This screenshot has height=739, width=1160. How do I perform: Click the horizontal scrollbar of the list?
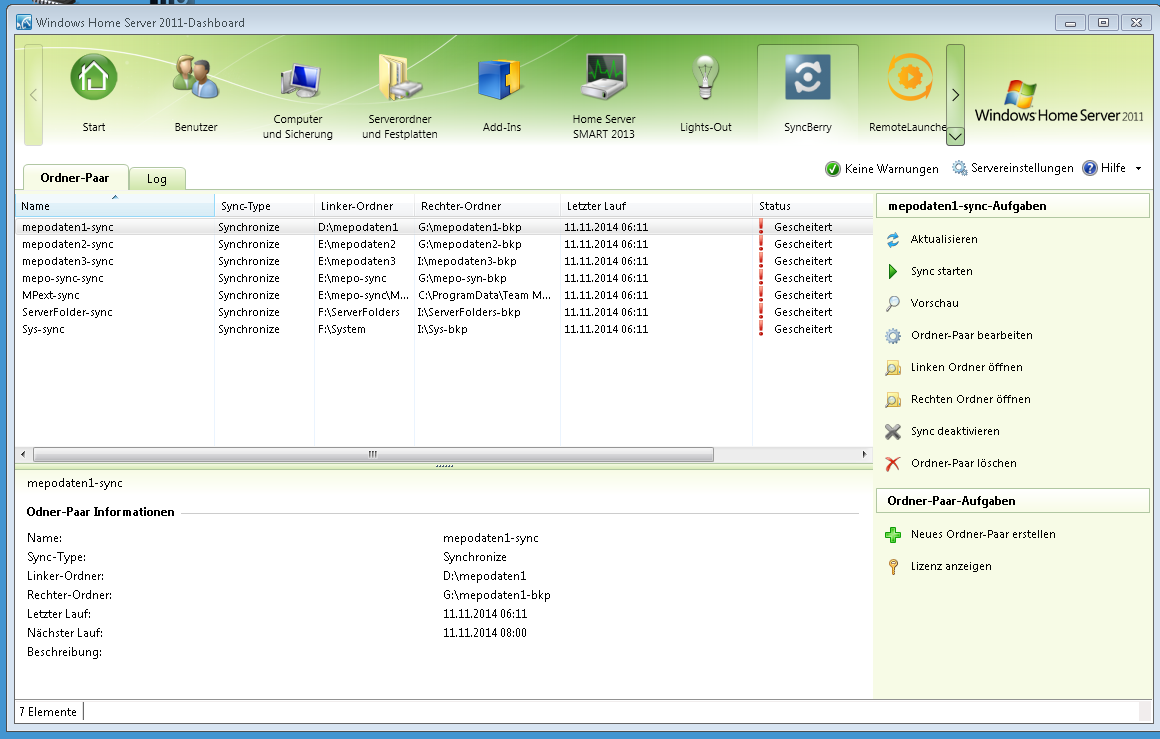point(373,454)
